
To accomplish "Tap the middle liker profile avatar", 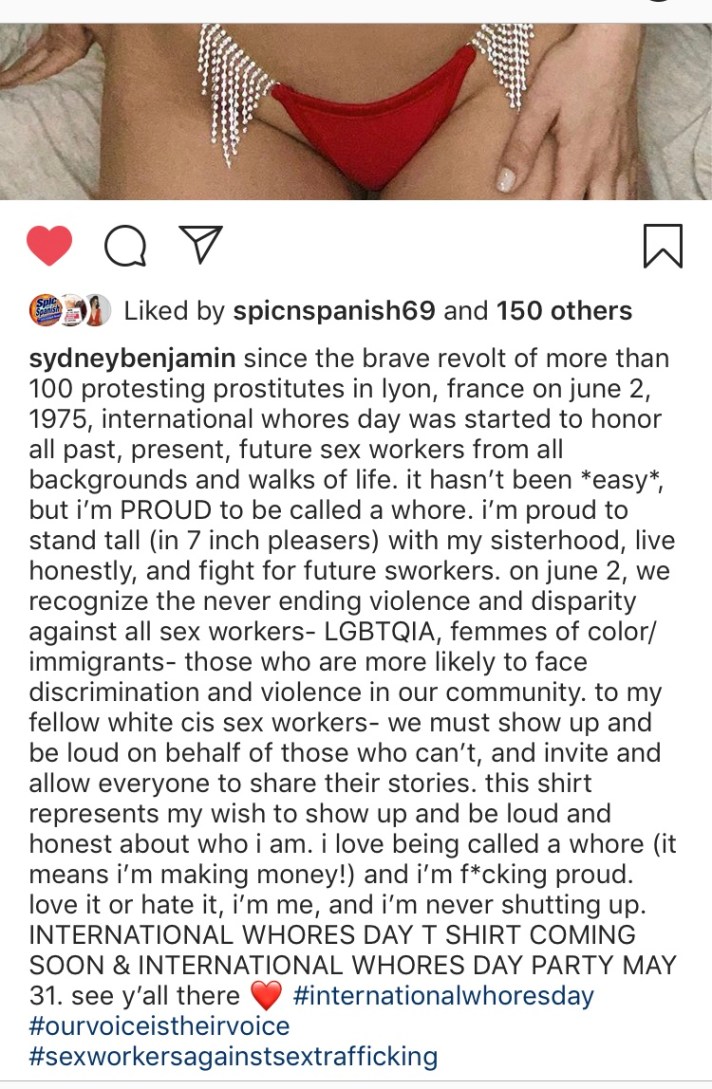I will tap(72, 310).
